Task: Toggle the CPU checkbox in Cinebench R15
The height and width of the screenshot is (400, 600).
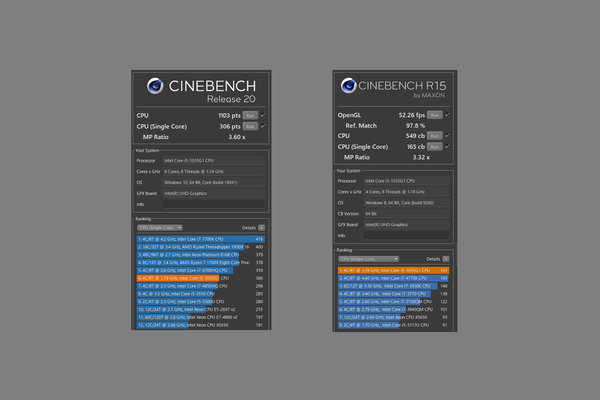Action: [x=447, y=135]
